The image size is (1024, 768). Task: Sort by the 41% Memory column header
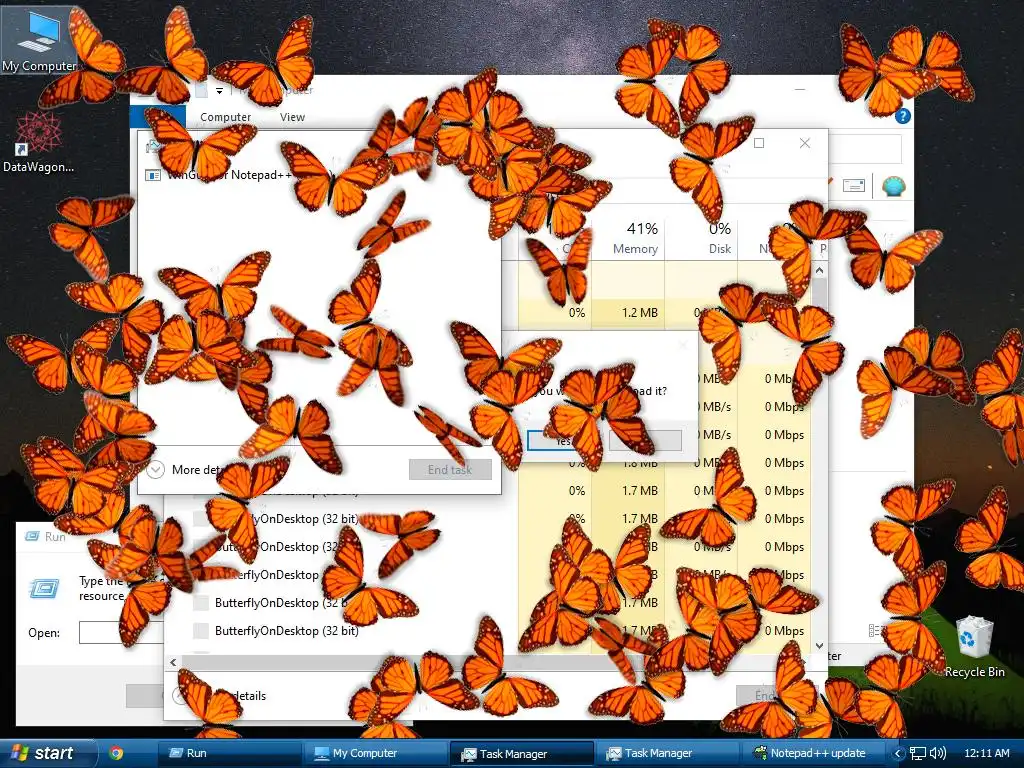[x=628, y=238]
